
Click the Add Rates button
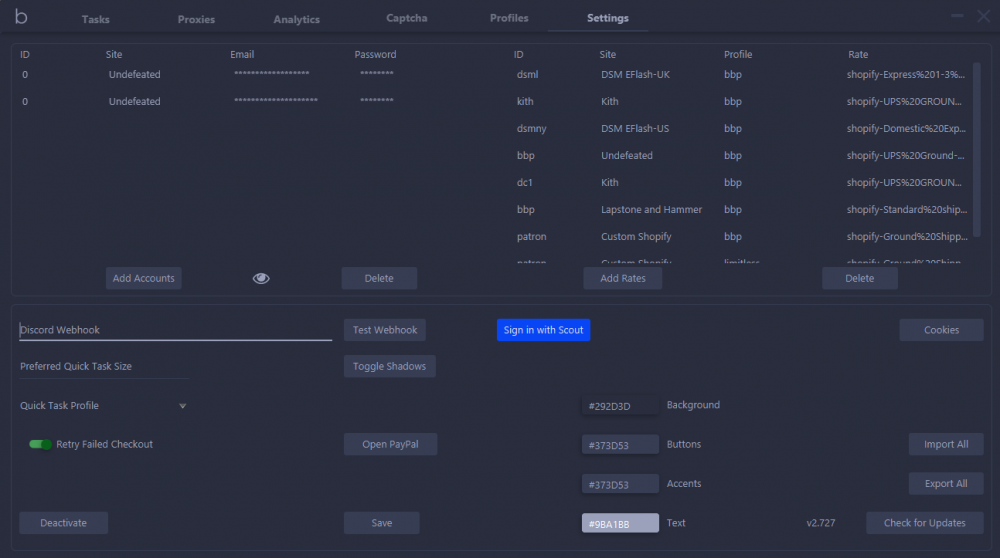(622, 278)
